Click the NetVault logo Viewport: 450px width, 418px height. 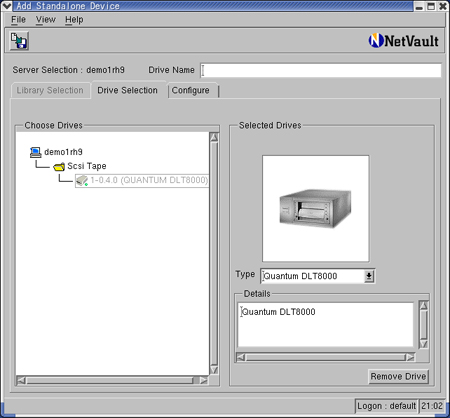403,41
